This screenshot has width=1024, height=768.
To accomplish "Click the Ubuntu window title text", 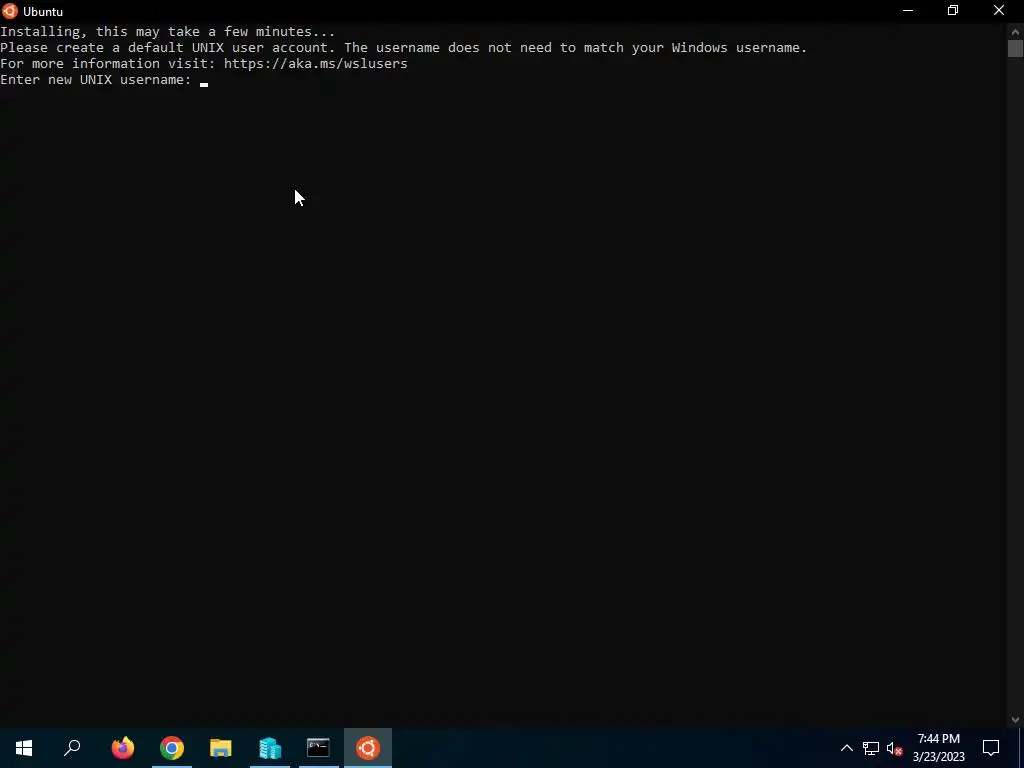I will (43, 12).
